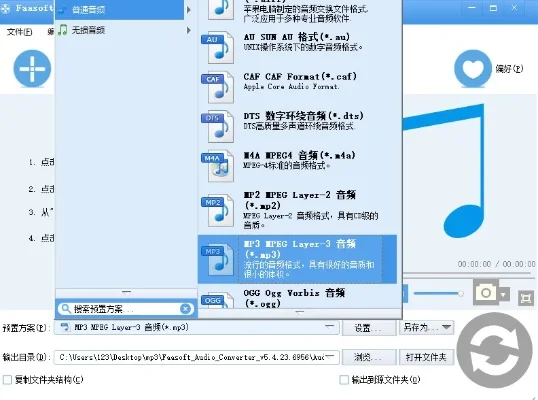The height and width of the screenshot is (400, 538).
Task: Choose the CAF format file icon
Action: pos(219,87)
